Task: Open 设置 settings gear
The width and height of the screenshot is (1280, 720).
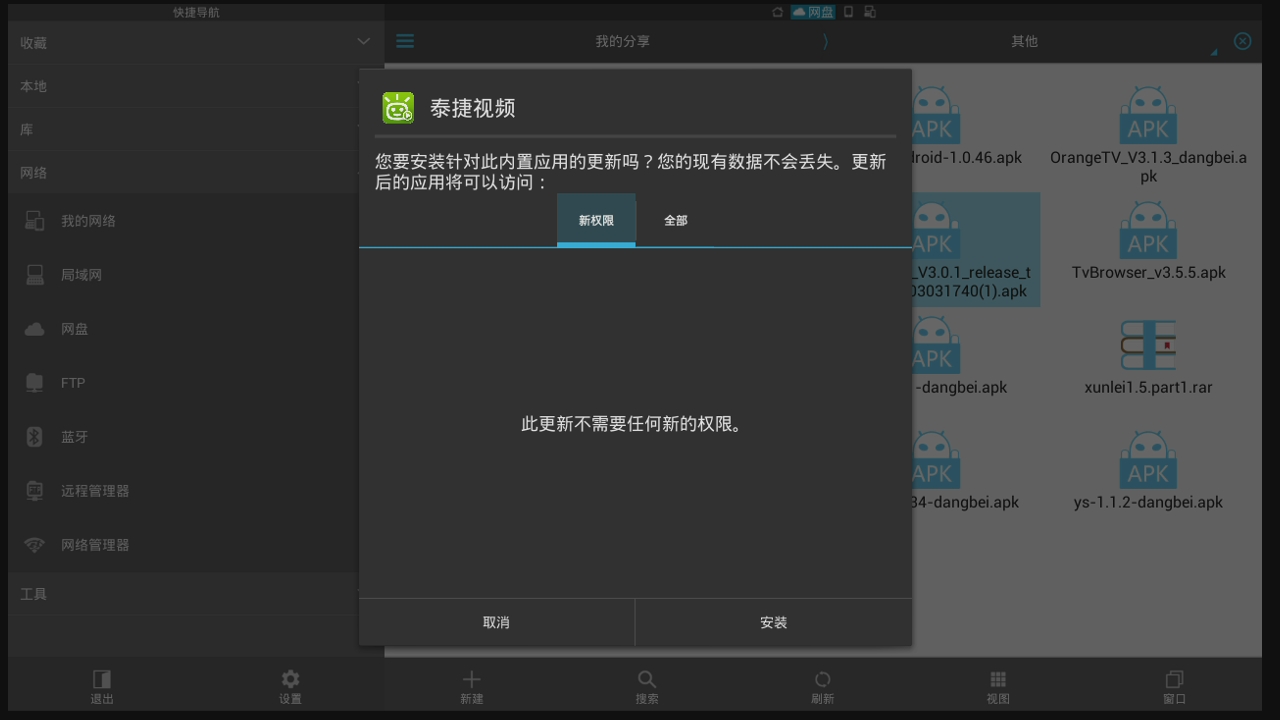Action: 290,686
